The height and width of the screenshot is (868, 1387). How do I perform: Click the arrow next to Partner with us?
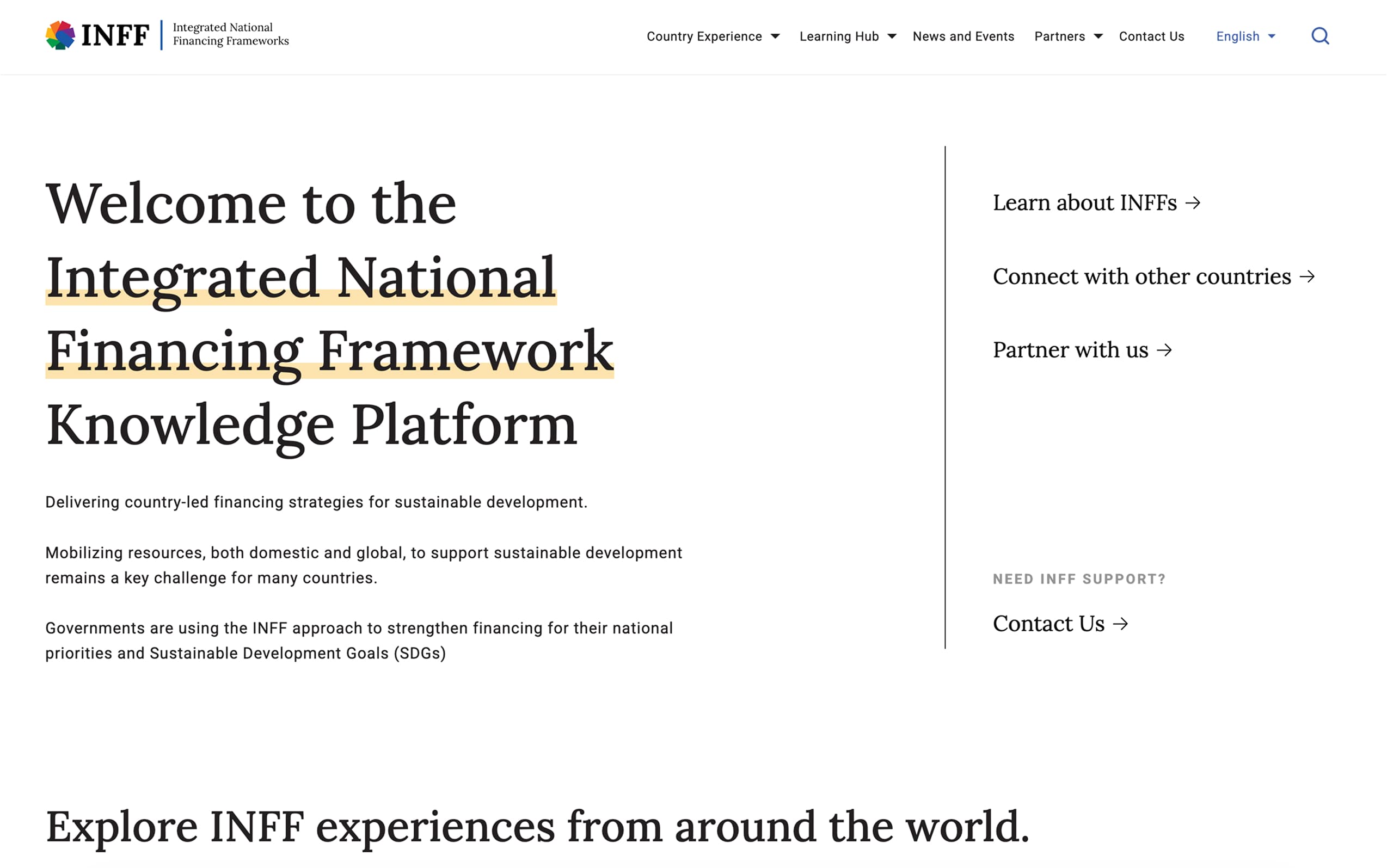coord(1165,349)
